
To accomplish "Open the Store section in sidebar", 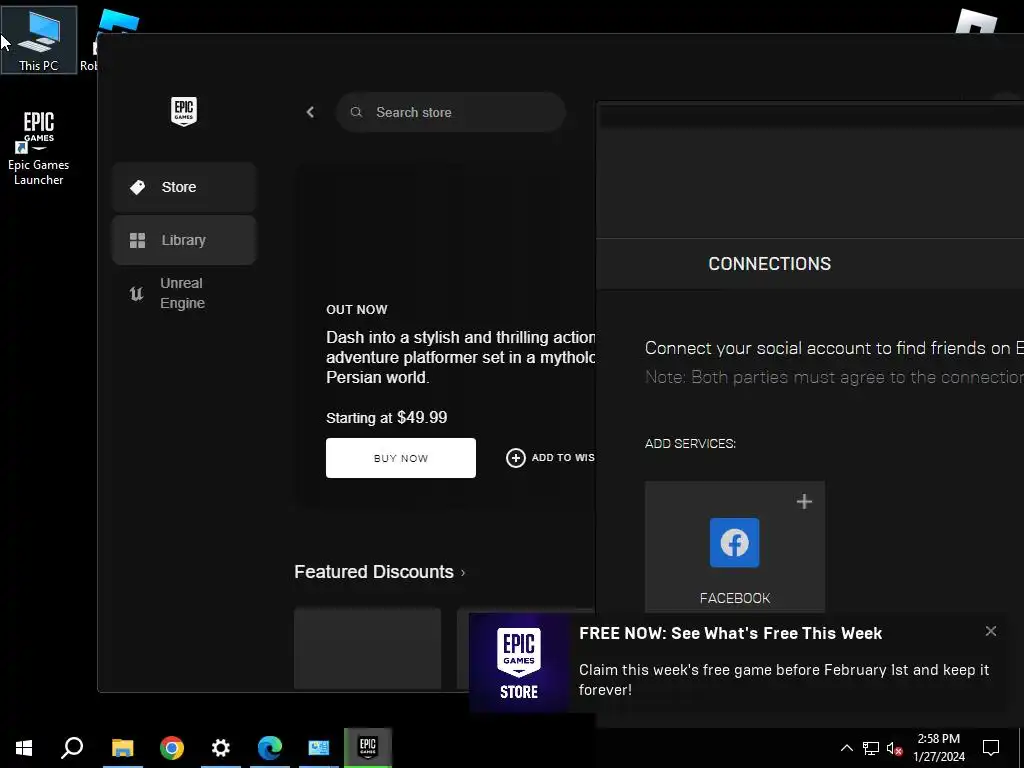I will (184, 187).
